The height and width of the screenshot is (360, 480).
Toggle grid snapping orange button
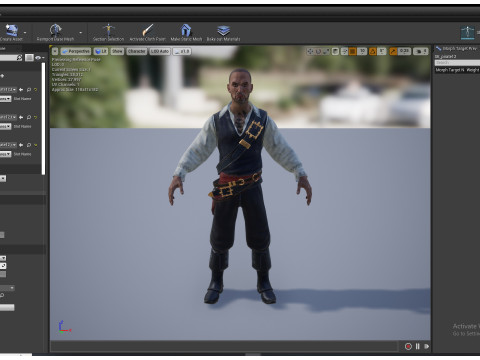coord(352,51)
